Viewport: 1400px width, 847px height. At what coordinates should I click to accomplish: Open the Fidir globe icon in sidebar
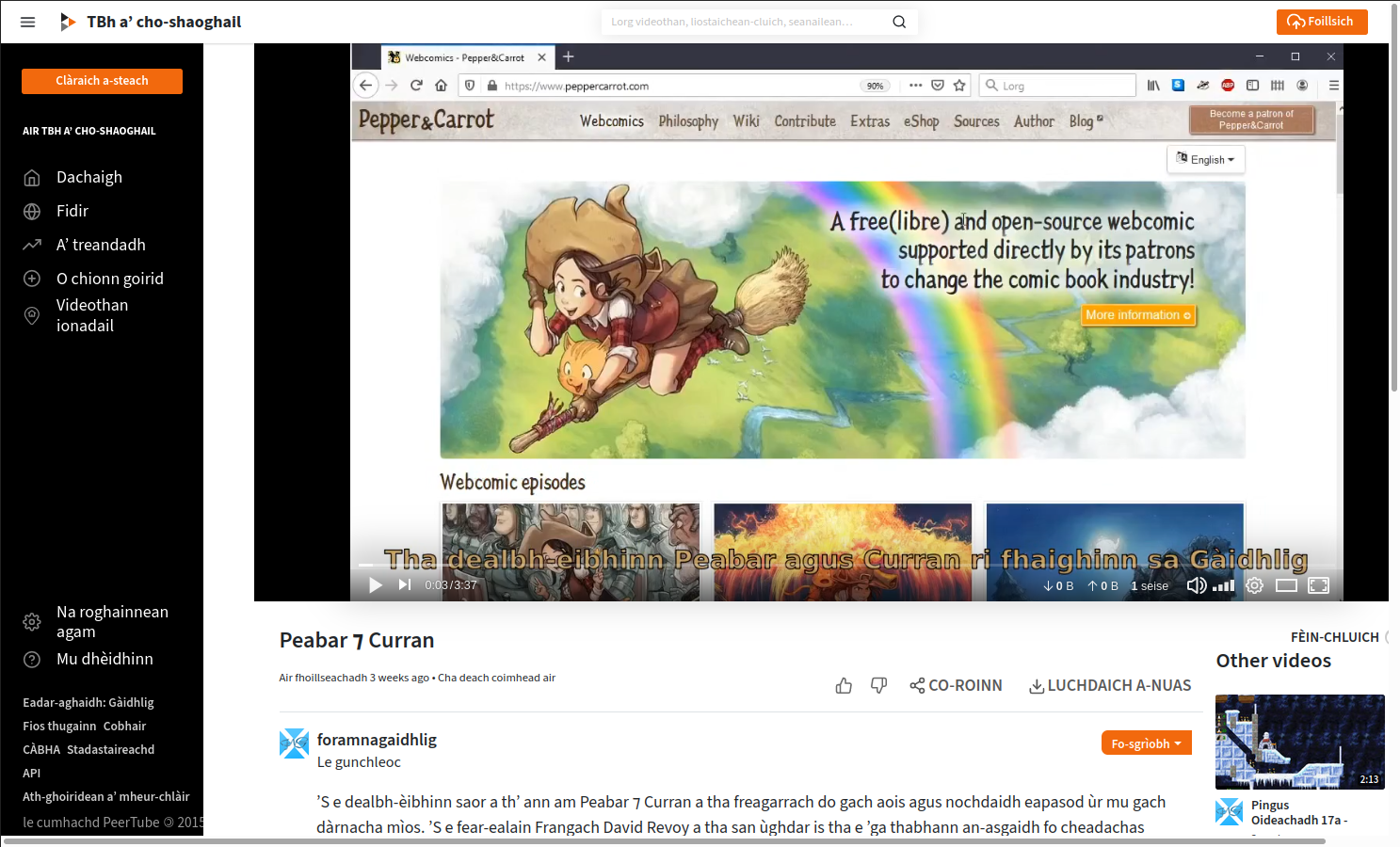point(32,212)
